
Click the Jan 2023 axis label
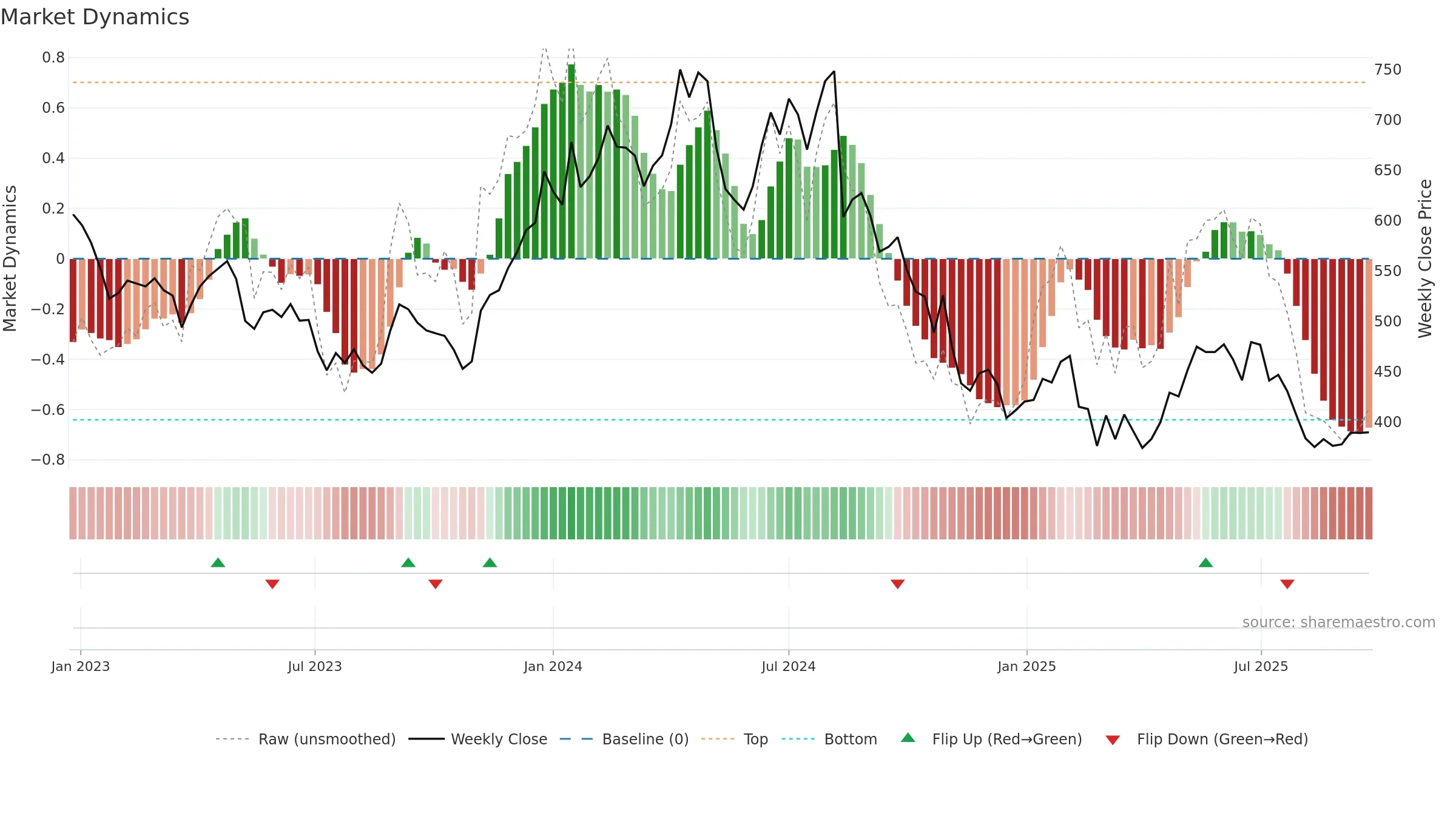81,666
